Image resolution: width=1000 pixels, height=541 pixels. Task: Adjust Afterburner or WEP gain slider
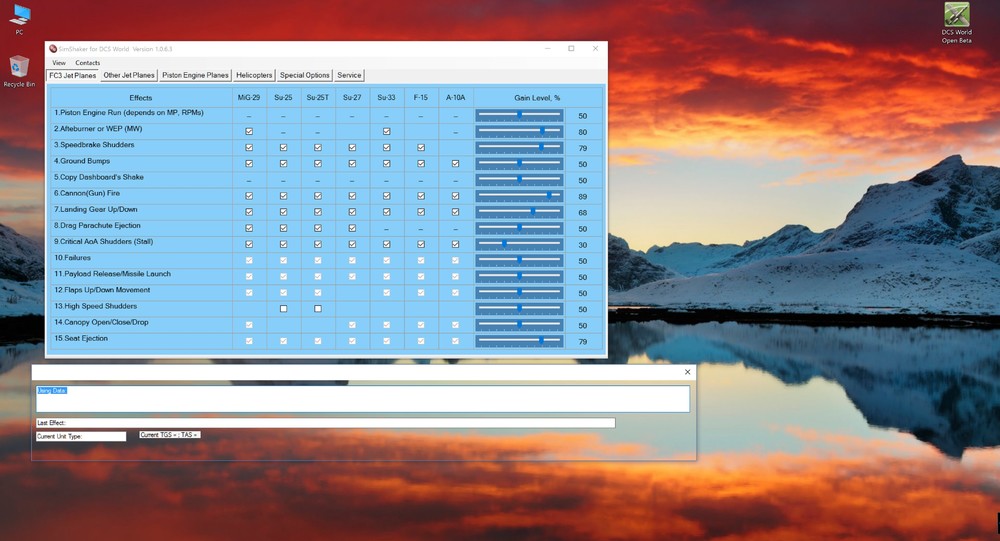point(519,131)
